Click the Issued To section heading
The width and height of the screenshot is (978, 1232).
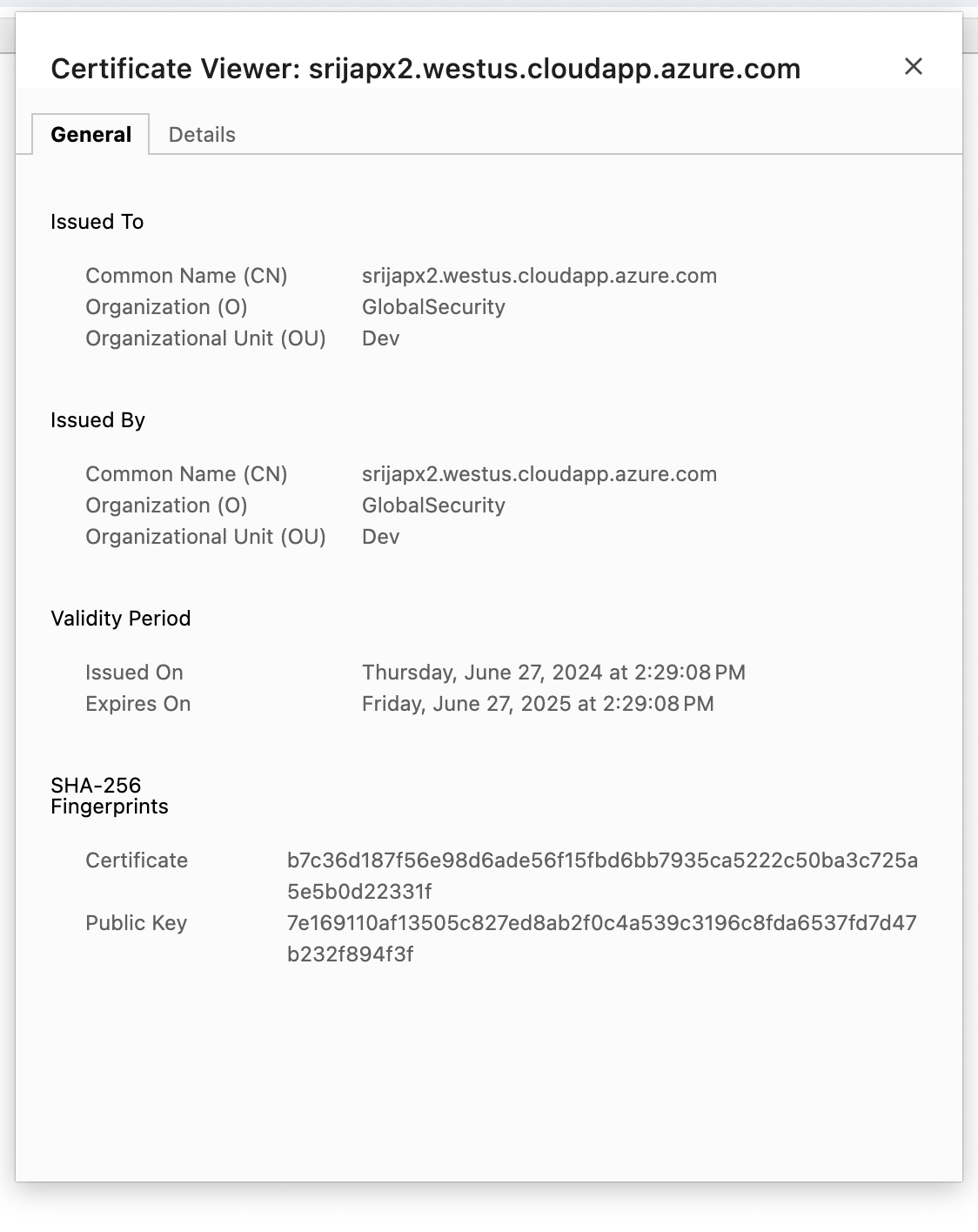pos(97,222)
